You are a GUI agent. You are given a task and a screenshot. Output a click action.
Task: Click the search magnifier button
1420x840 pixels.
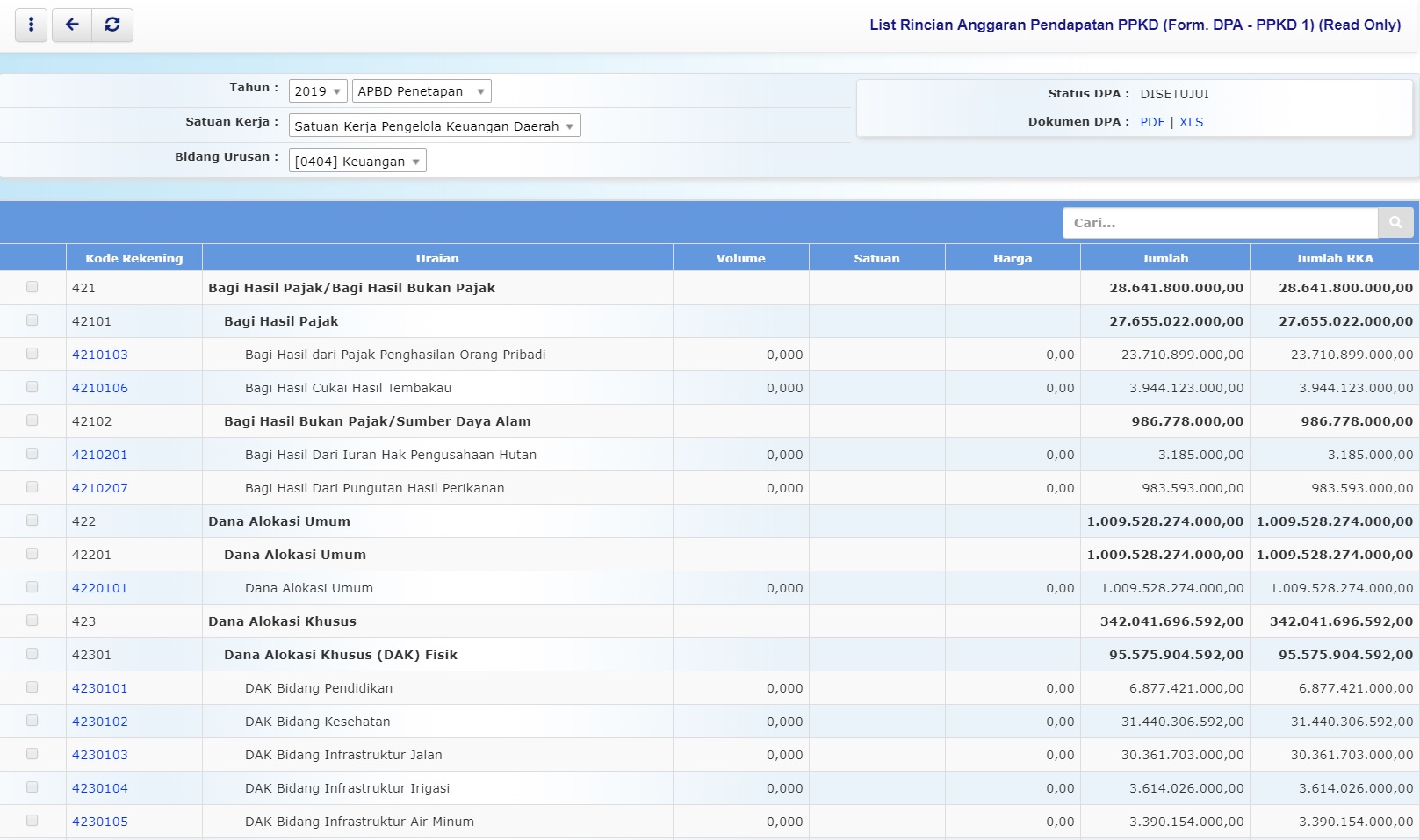[x=1395, y=223]
